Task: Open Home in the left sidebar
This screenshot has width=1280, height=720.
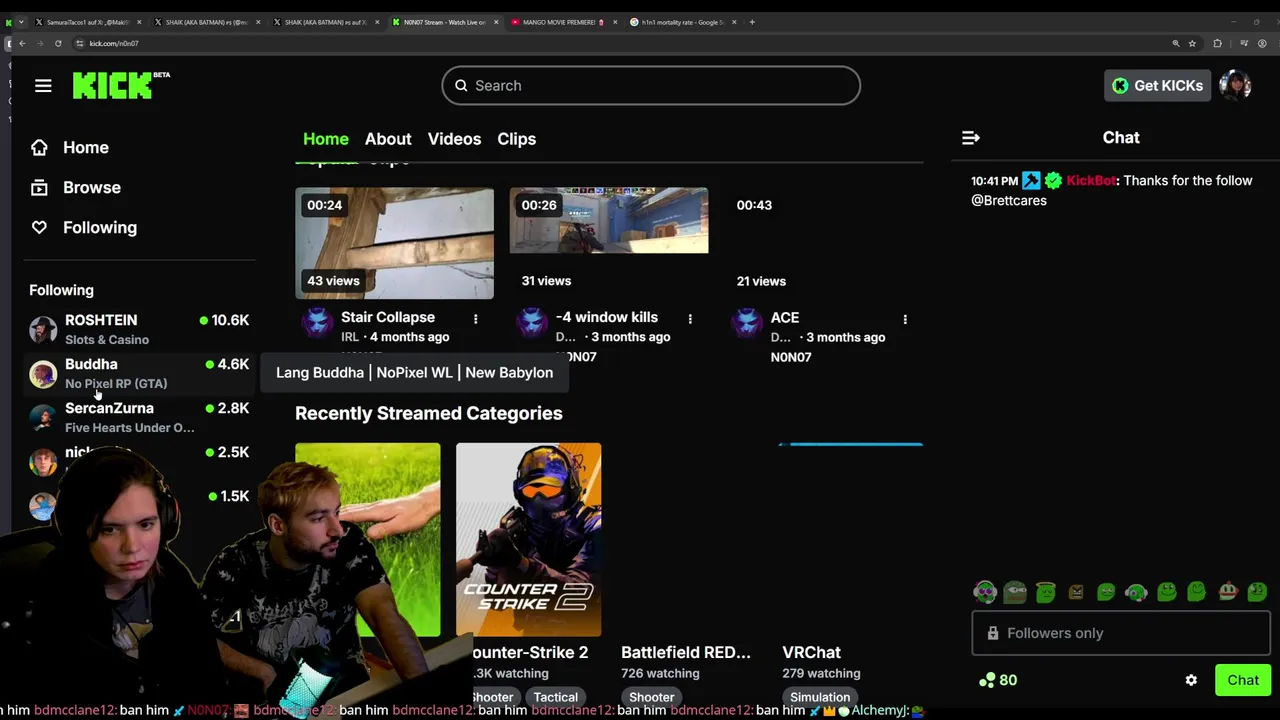Action: click(x=86, y=147)
